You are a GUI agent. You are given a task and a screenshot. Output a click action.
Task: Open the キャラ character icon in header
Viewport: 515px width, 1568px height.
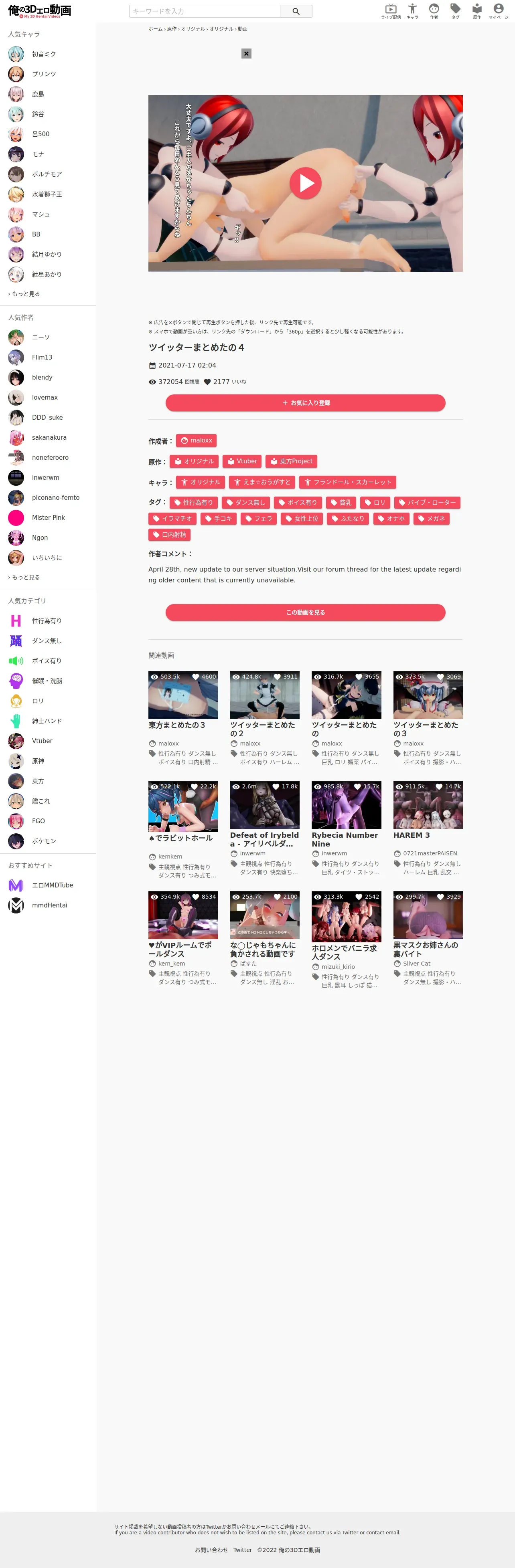413,11
